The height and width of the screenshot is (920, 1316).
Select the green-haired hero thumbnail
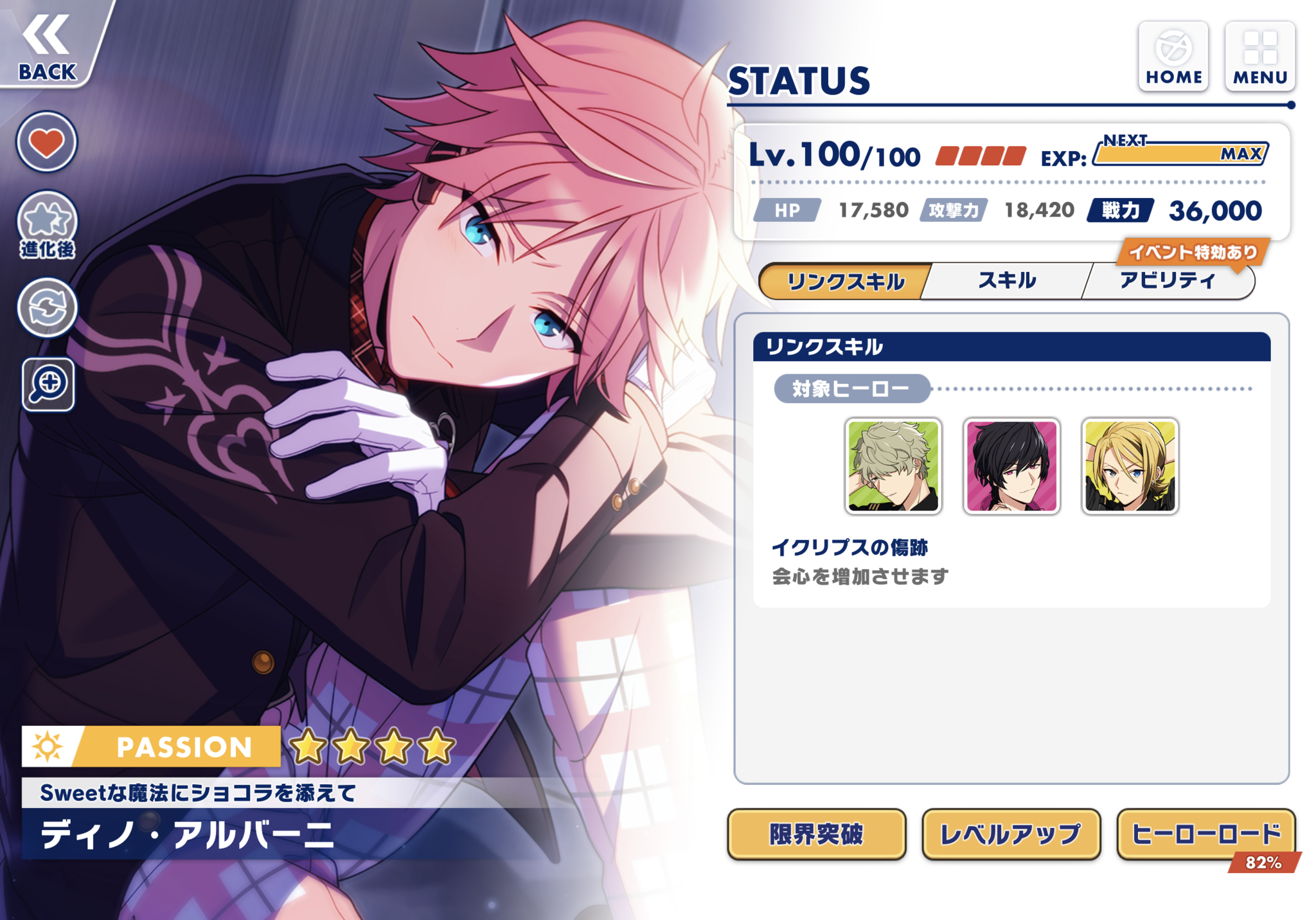point(893,466)
